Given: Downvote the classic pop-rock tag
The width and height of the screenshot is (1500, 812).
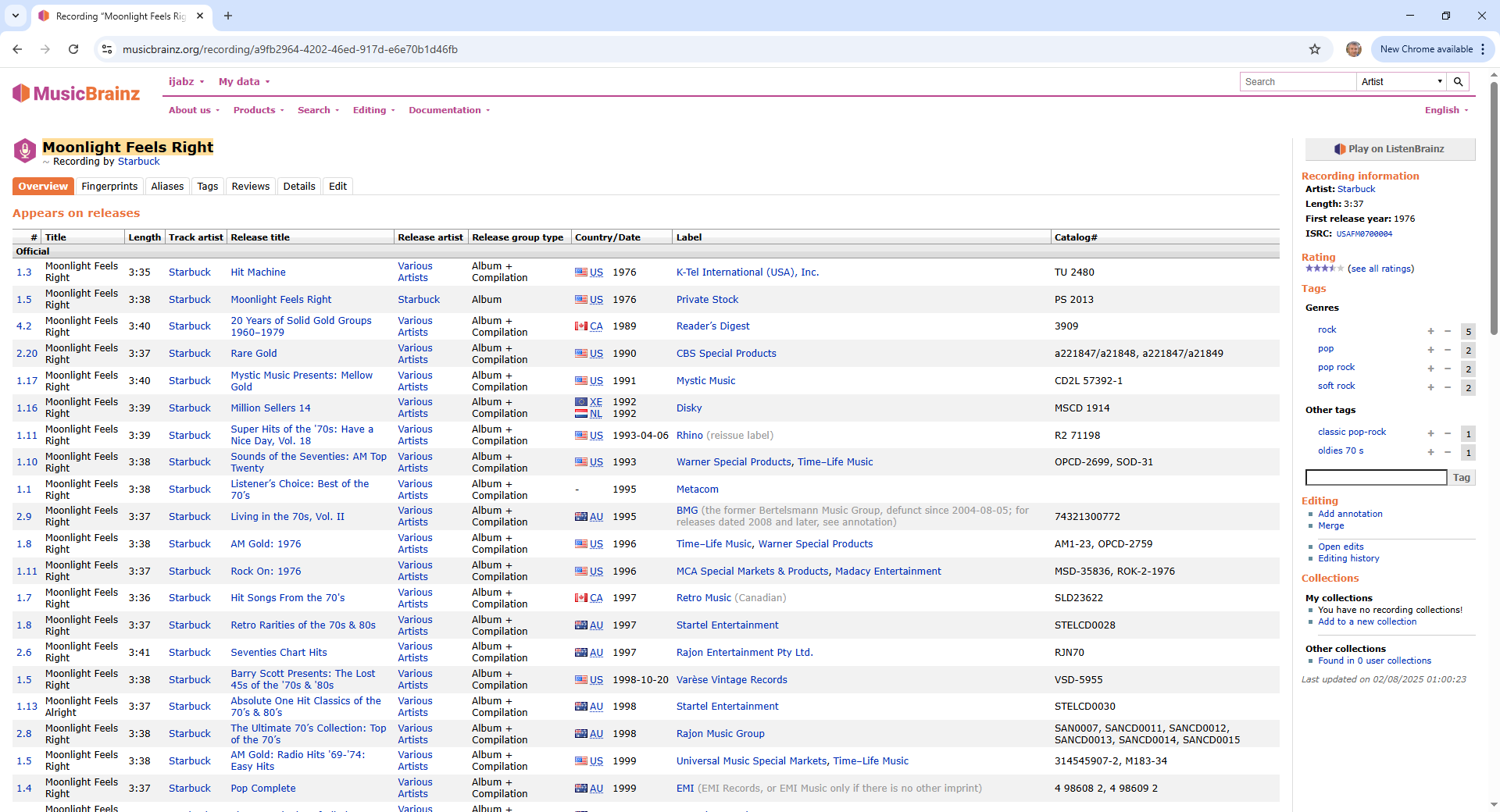Looking at the screenshot, I should [1448, 433].
